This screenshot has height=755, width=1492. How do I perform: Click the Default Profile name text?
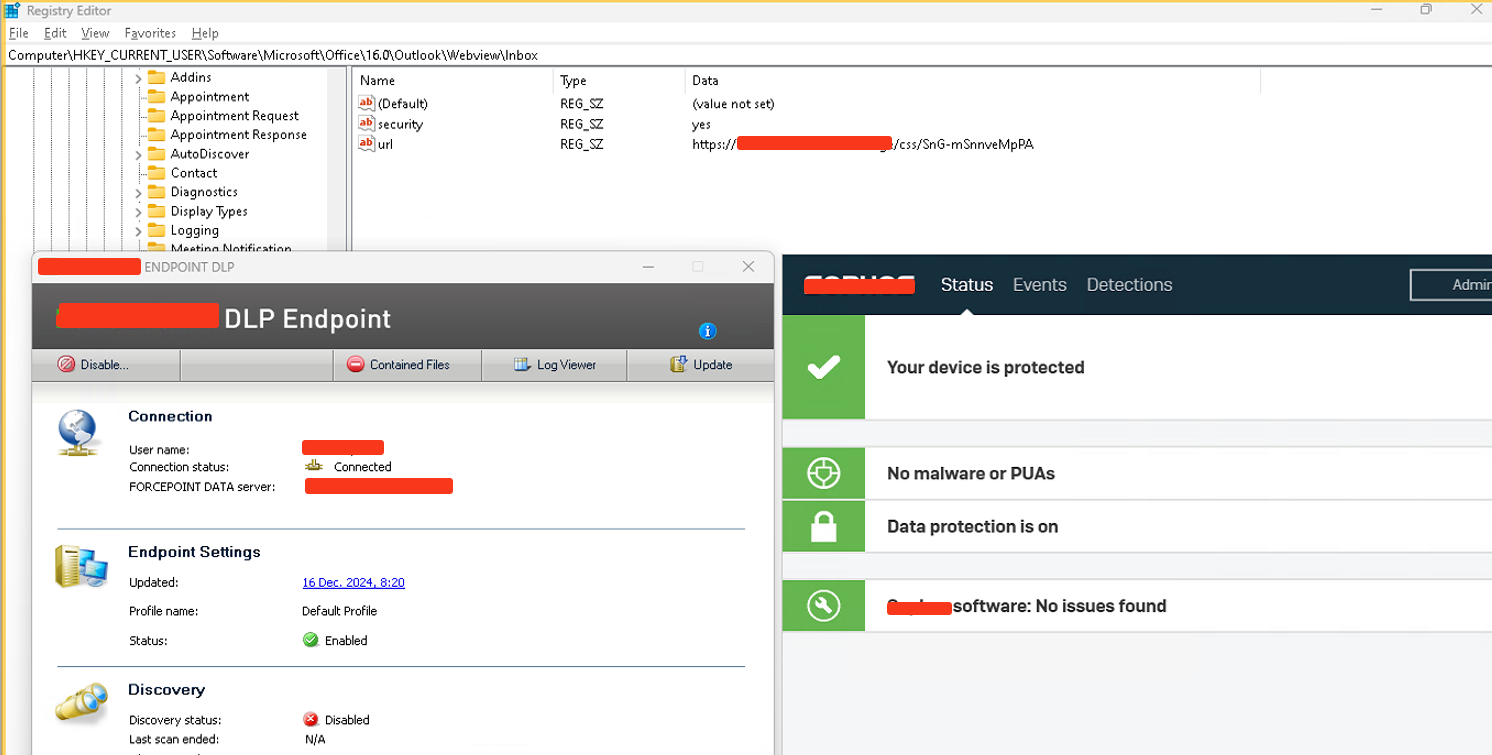[339, 611]
